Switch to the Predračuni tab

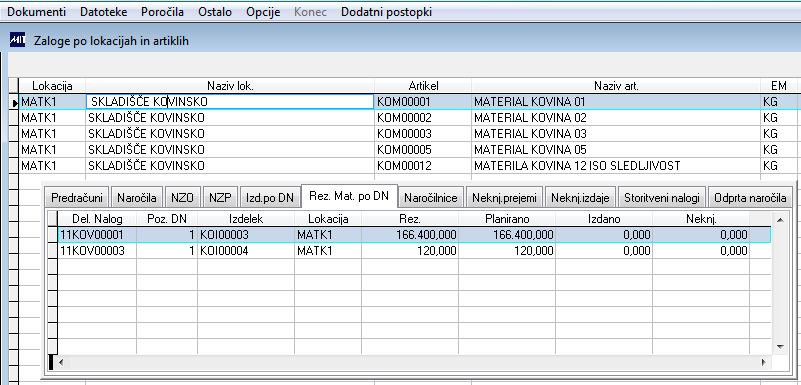coord(78,198)
